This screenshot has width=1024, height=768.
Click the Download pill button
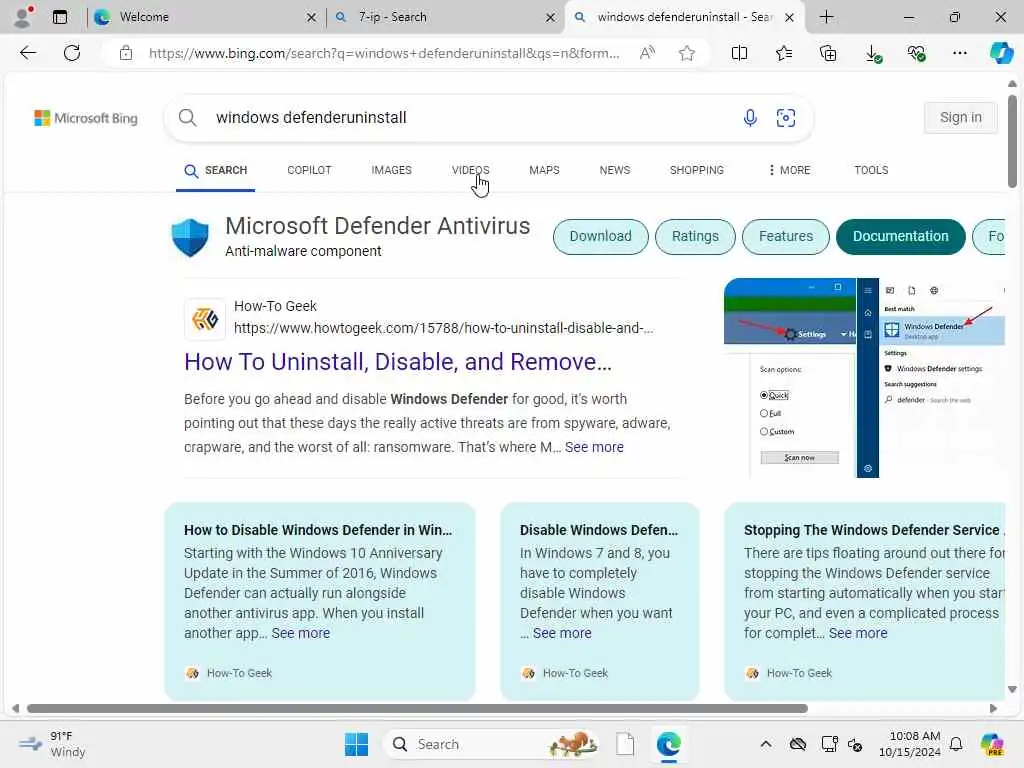(x=600, y=236)
